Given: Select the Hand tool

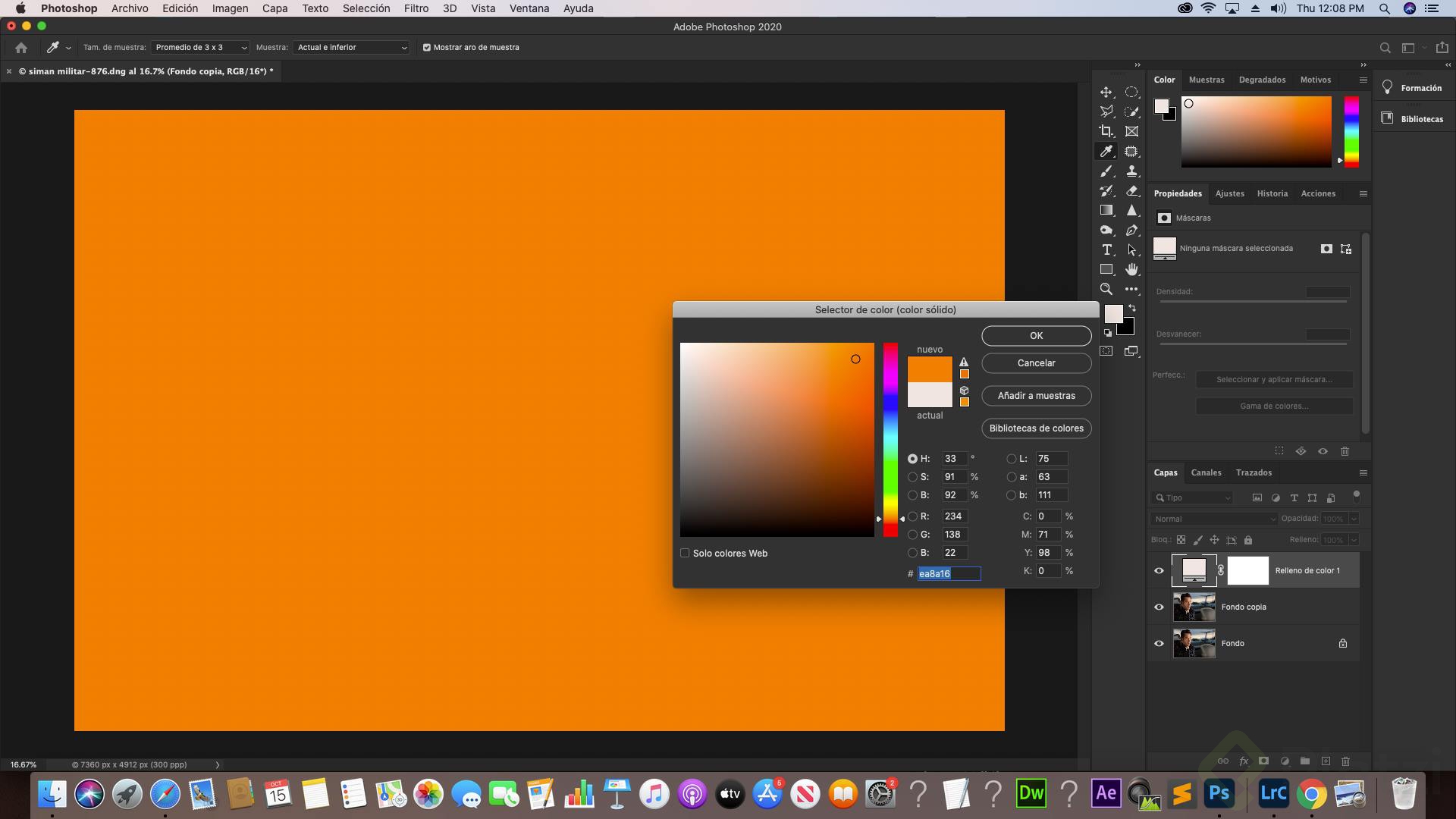Looking at the screenshot, I should click(x=1131, y=270).
